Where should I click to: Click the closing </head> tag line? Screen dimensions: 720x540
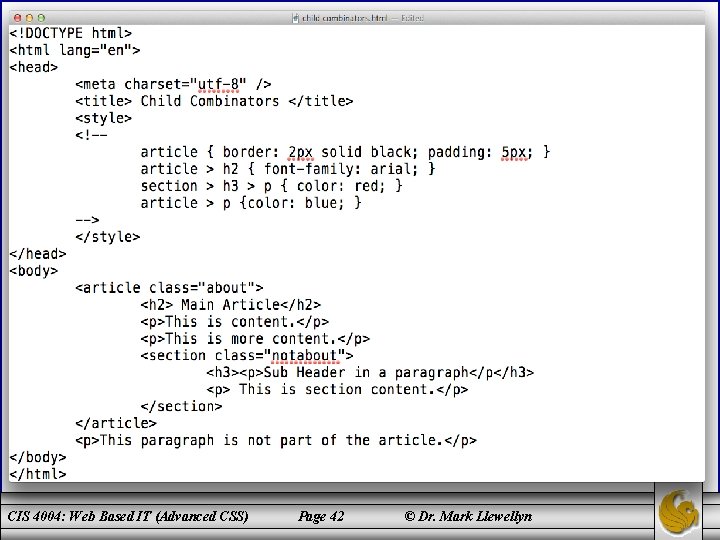point(38,254)
